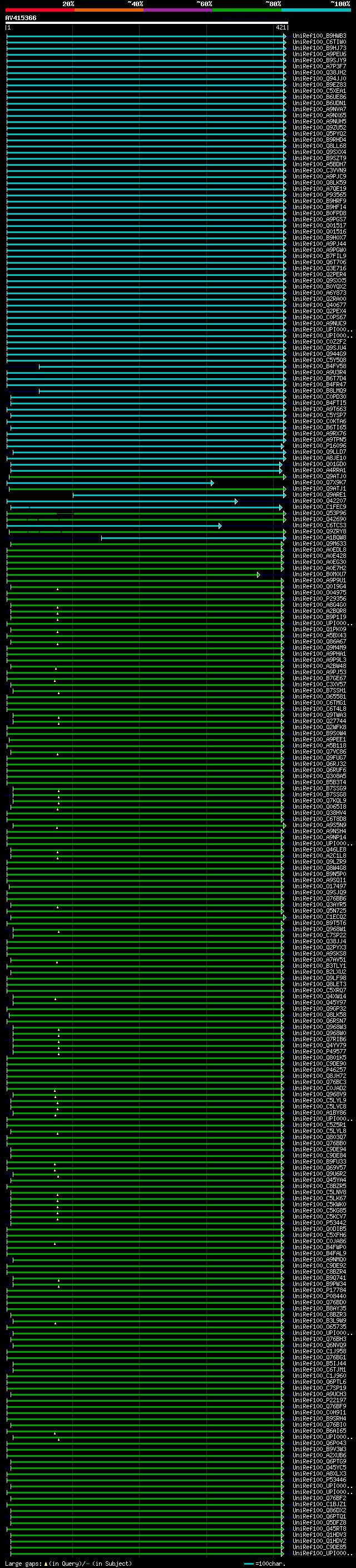This screenshot has height=1568, width=356.
Task: Select label UniRef100_P53446
Action: 319,1480
